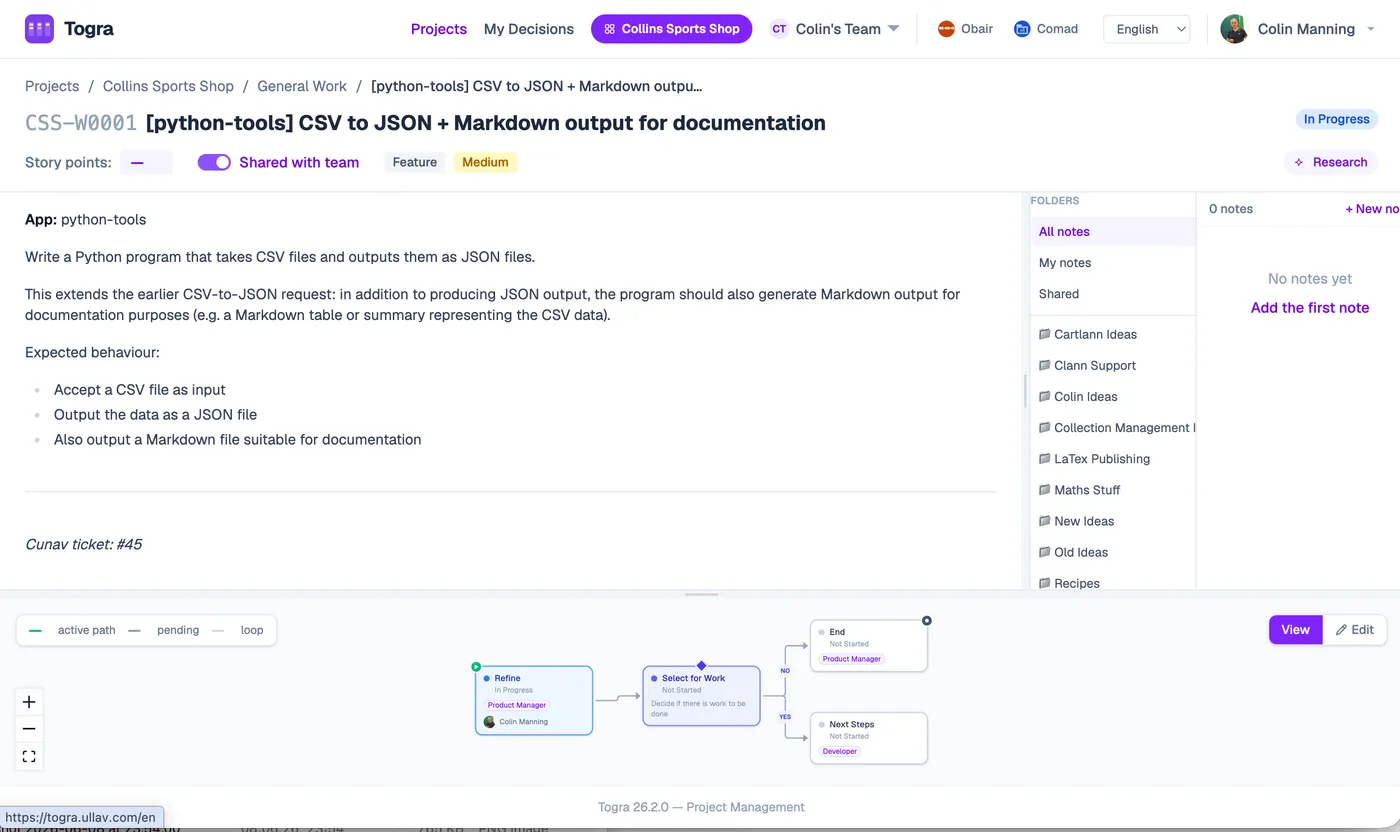The height and width of the screenshot is (832, 1400).
Task: Open the Story points selector
Action: [146, 162]
